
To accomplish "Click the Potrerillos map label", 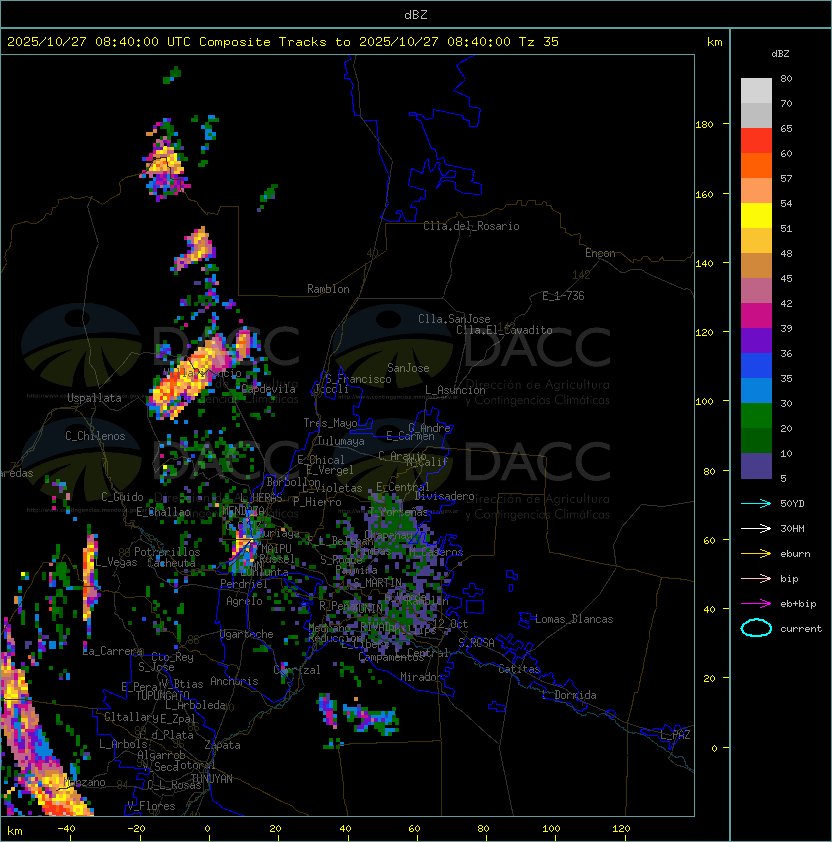I will (167, 552).
